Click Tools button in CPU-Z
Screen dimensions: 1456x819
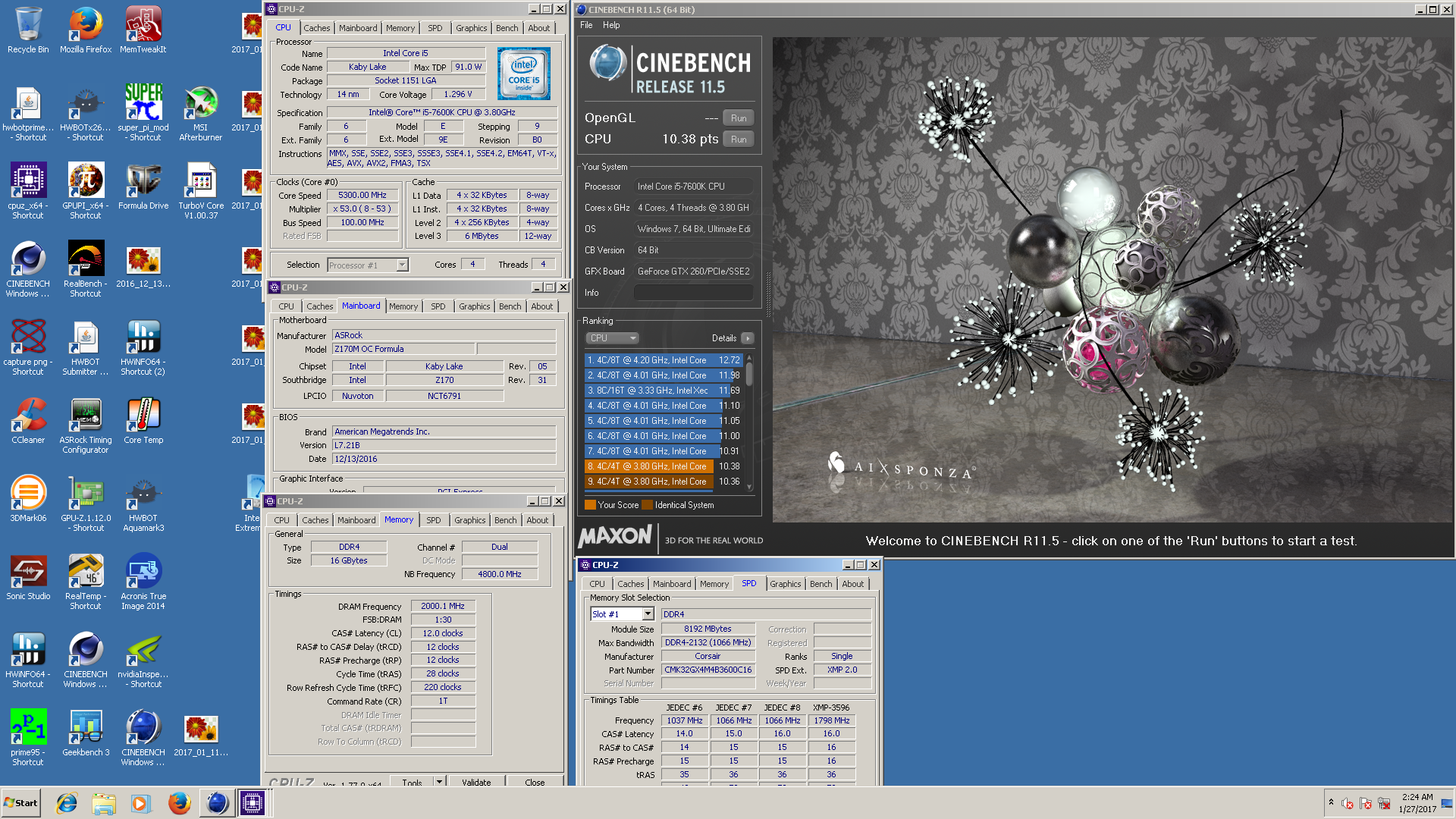413,782
